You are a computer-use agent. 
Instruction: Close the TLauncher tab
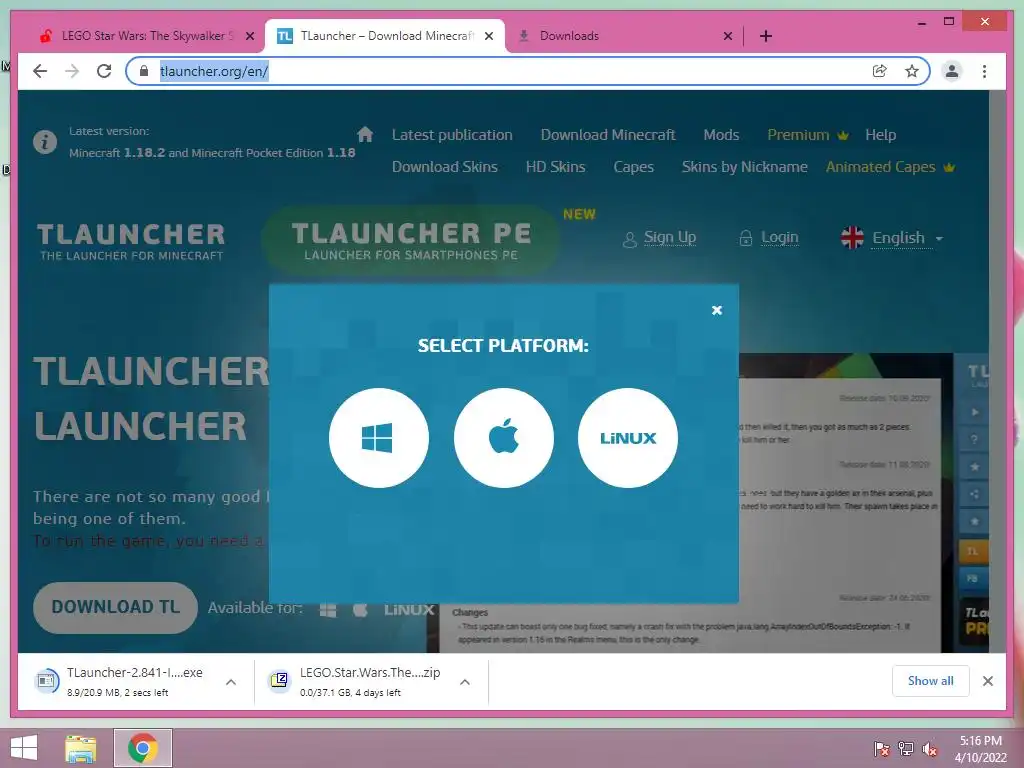[489, 37]
